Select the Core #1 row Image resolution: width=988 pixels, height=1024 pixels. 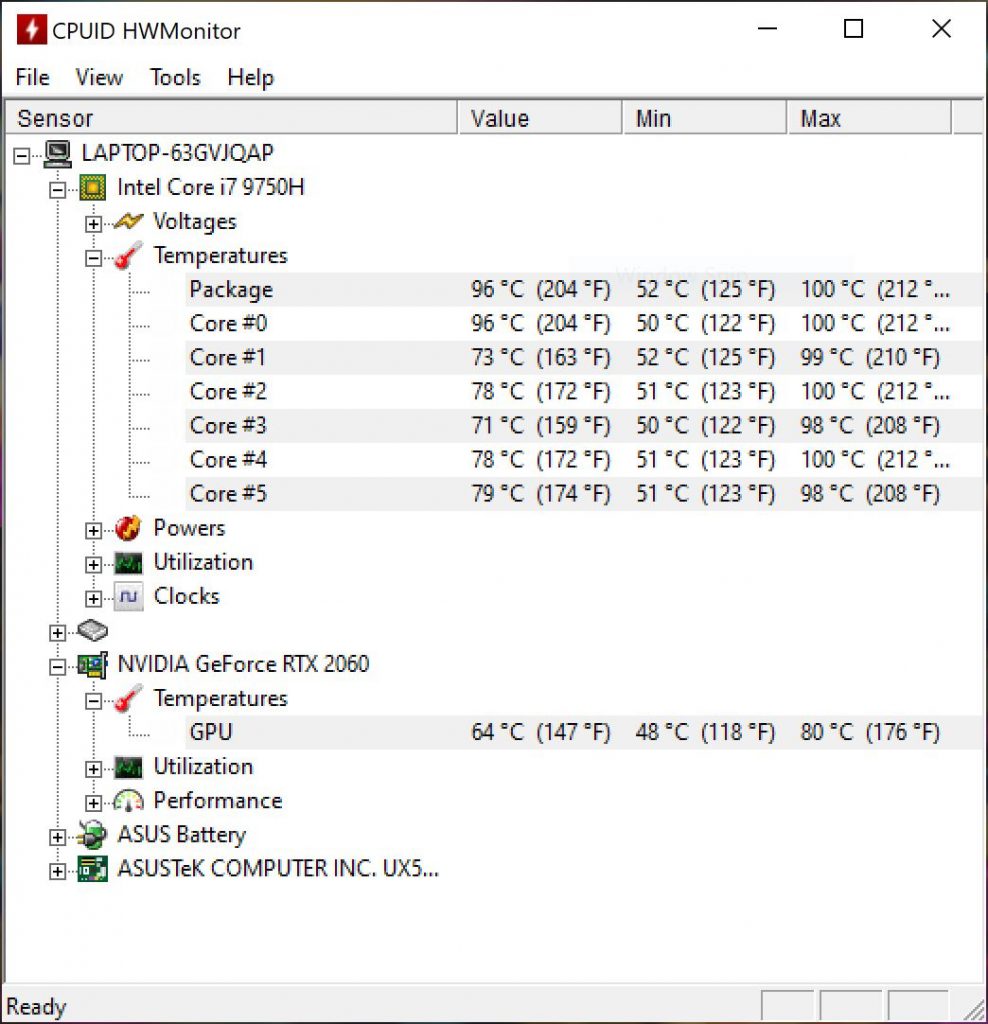click(x=584, y=357)
